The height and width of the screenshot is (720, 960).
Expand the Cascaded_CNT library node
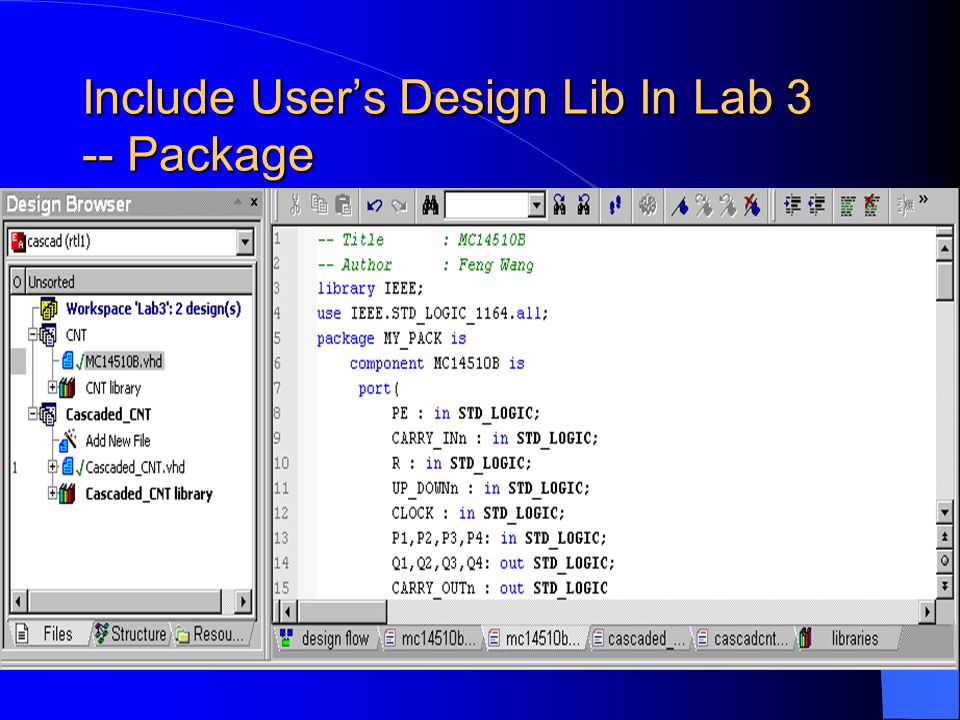pos(53,492)
